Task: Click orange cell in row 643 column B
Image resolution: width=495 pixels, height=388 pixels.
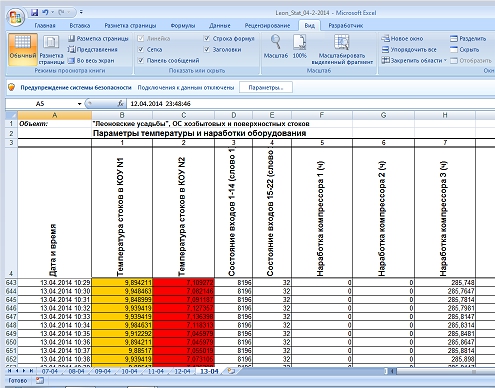Action: (122, 282)
